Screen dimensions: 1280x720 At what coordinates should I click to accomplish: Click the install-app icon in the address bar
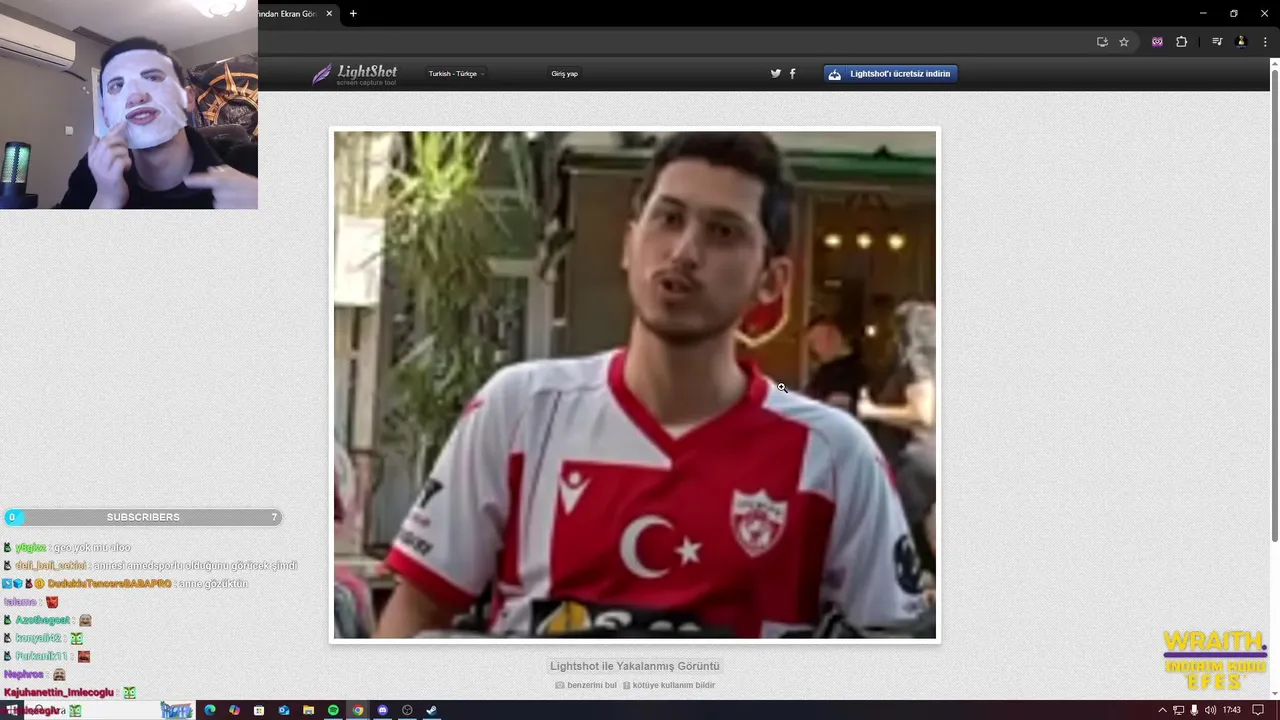(x=1102, y=42)
